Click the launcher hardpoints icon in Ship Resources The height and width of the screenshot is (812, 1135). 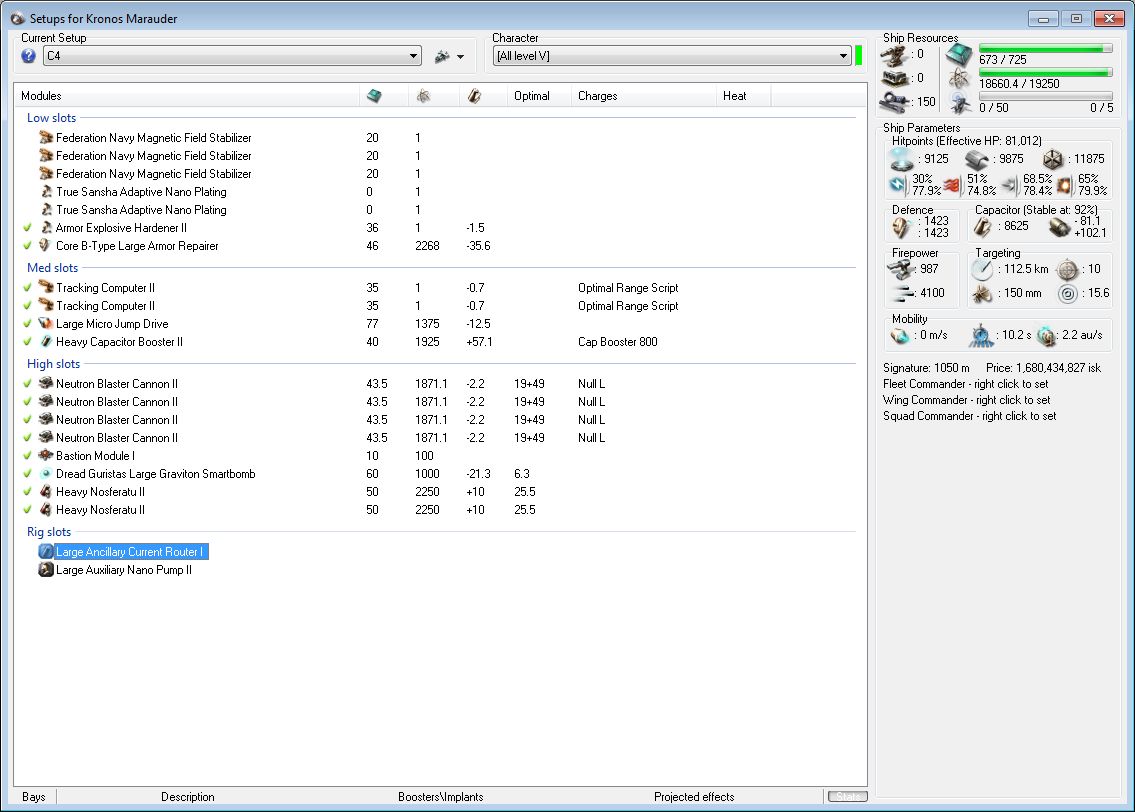pos(895,78)
